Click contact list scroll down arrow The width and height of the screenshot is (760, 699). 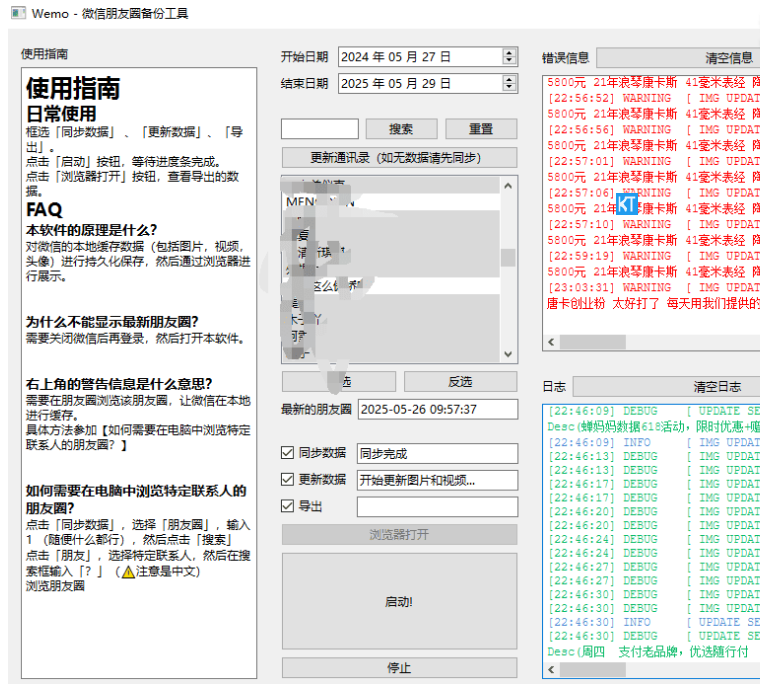508,354
